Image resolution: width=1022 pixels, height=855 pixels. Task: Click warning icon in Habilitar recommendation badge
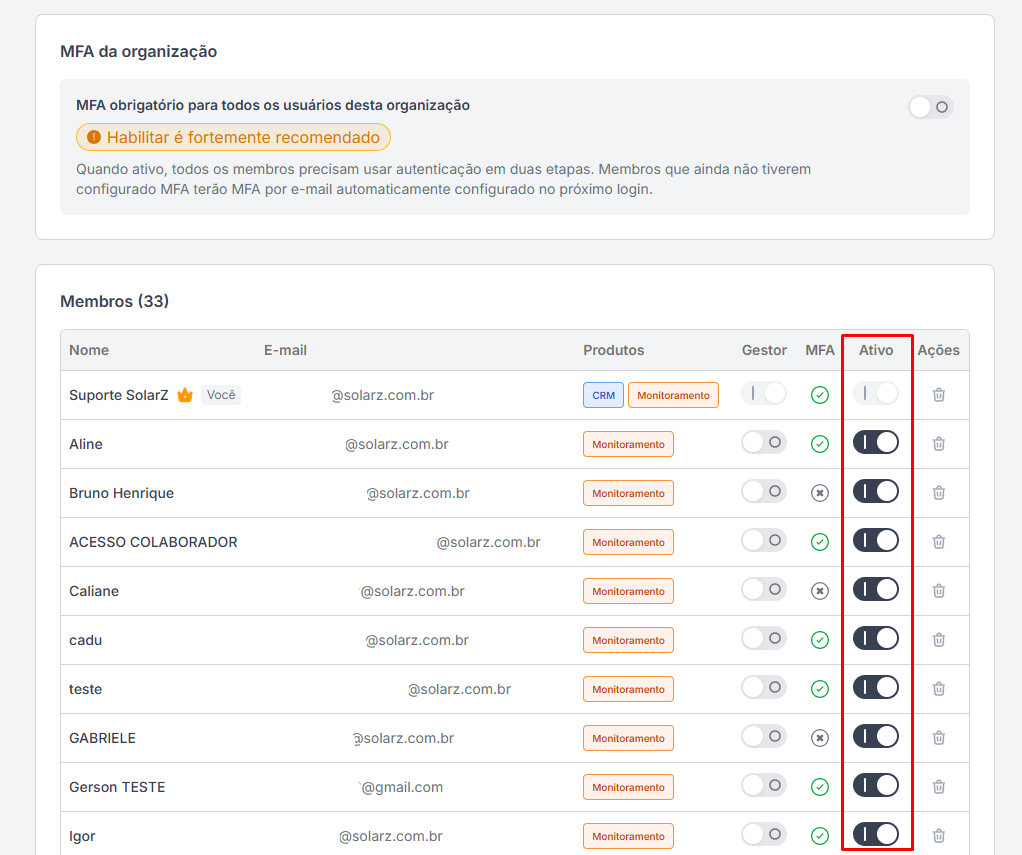coord(94,137)
